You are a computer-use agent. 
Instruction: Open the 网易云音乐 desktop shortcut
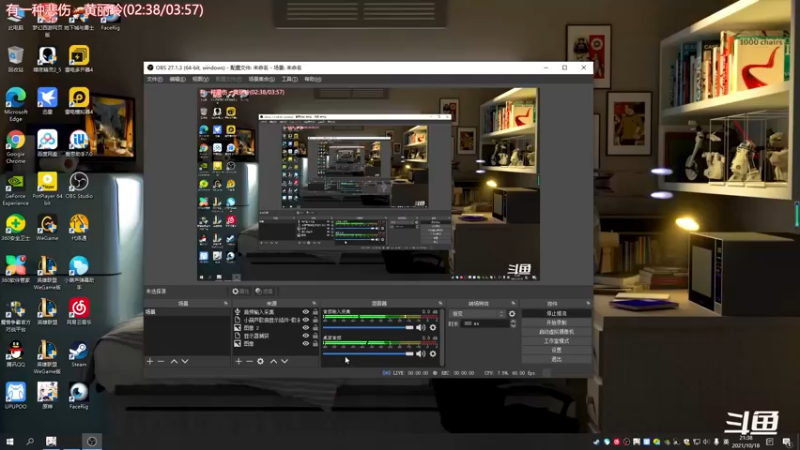(x=79, y=312)
